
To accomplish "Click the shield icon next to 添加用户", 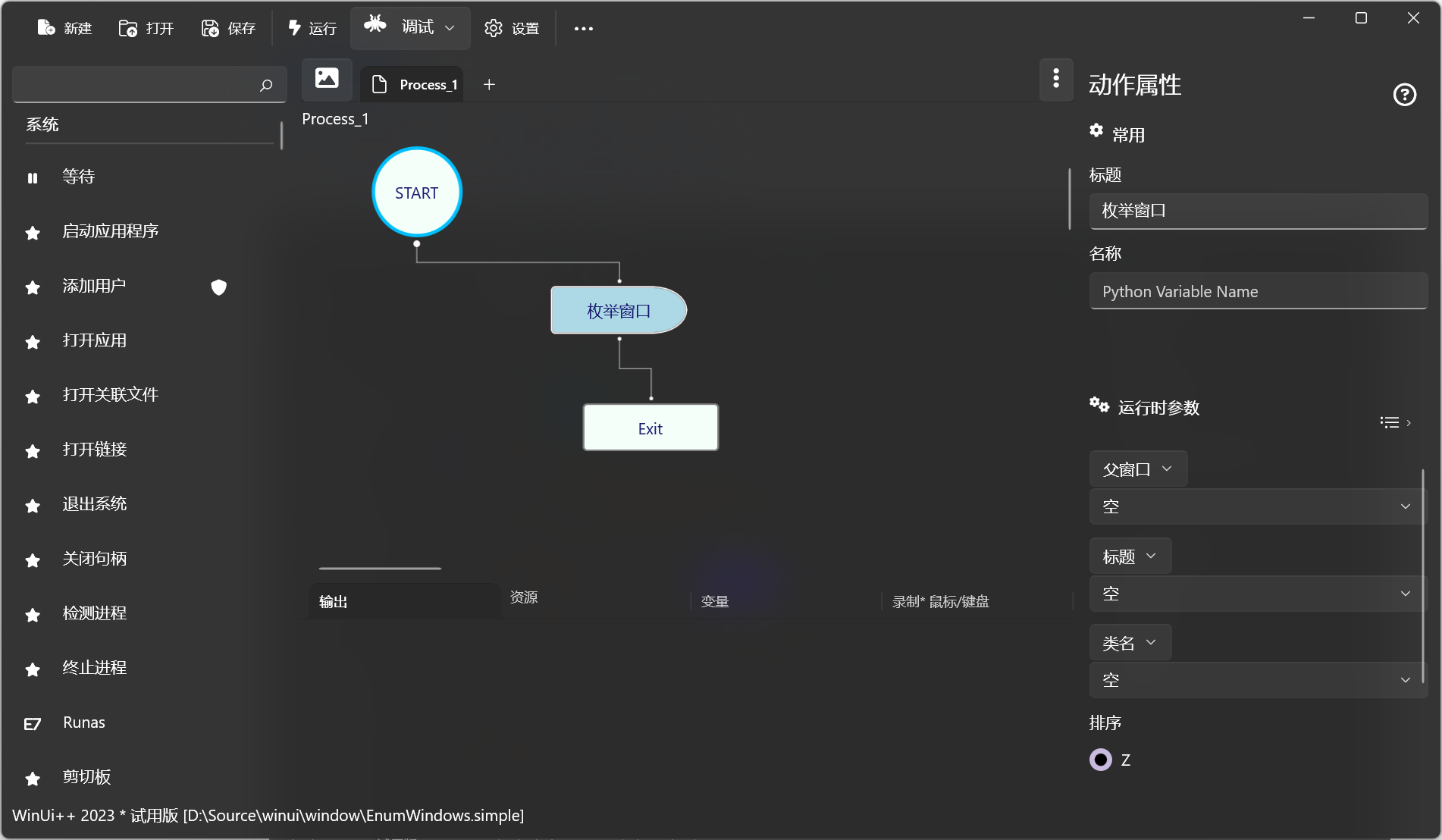I will click(x=219, y=287).
